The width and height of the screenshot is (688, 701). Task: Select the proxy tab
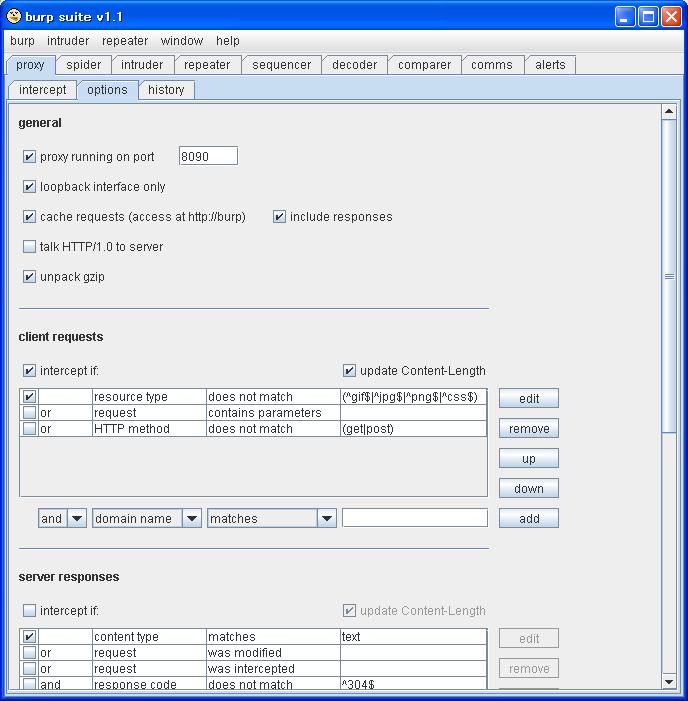(x=30, y=65)
